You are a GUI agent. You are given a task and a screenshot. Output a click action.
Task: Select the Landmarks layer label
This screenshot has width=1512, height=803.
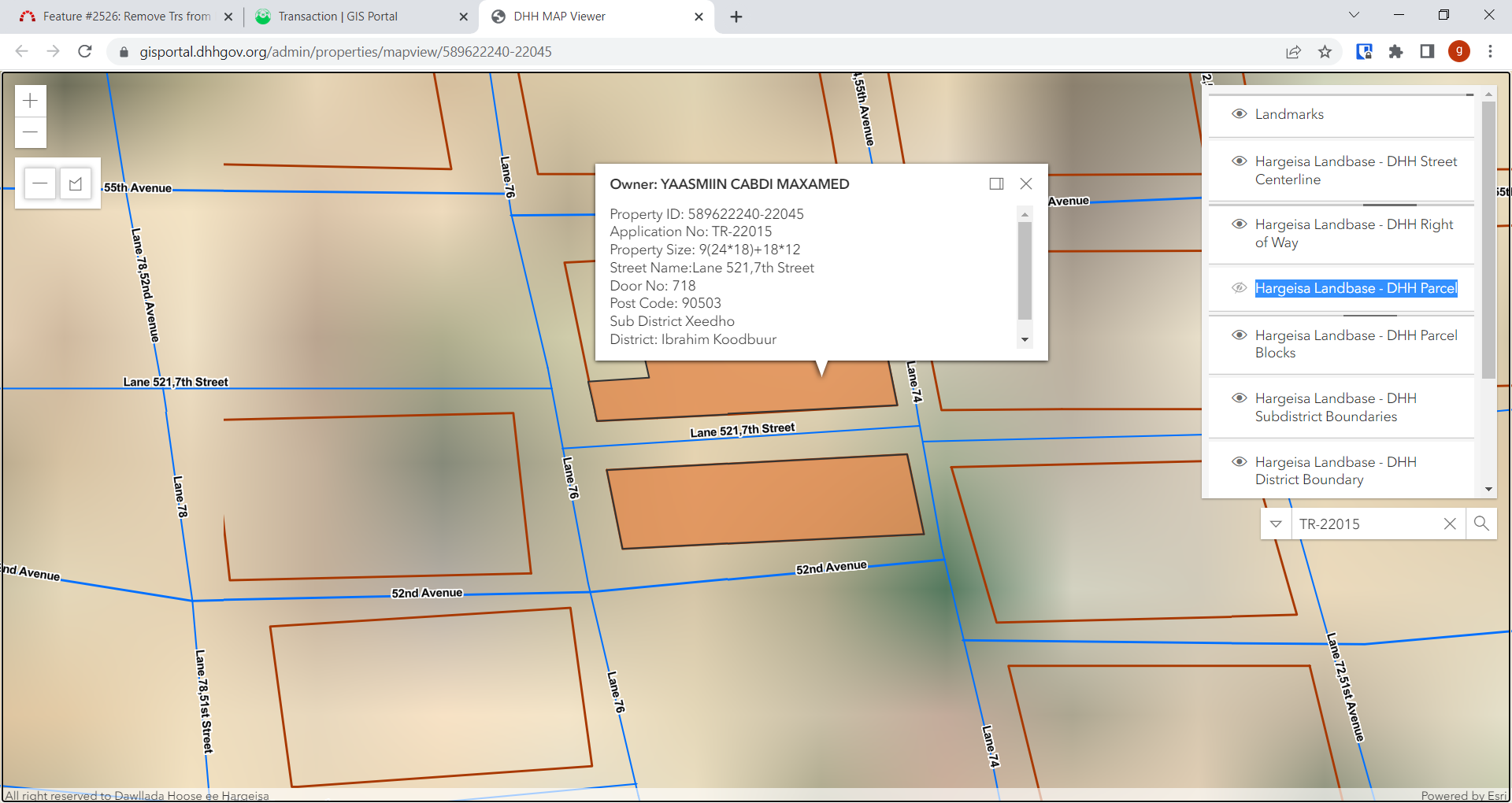1289,114
